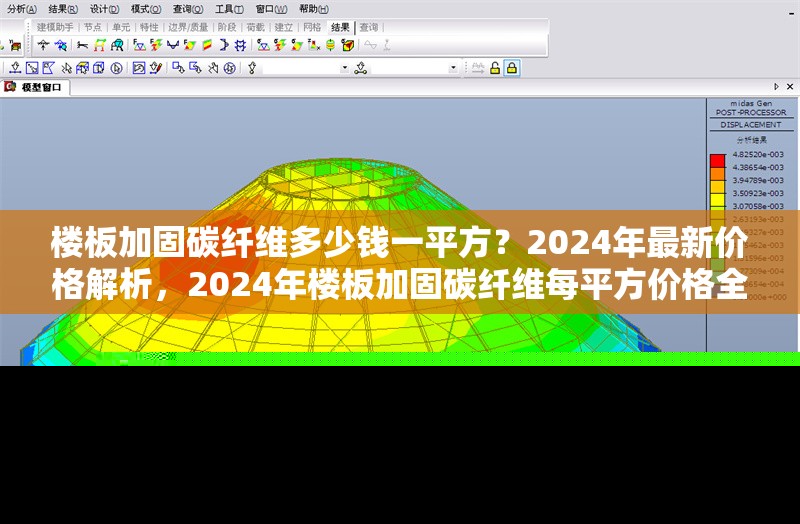Screen dimensions: 800x524
Task: Click the blue bracket result icon
Action: pos(223,45)
